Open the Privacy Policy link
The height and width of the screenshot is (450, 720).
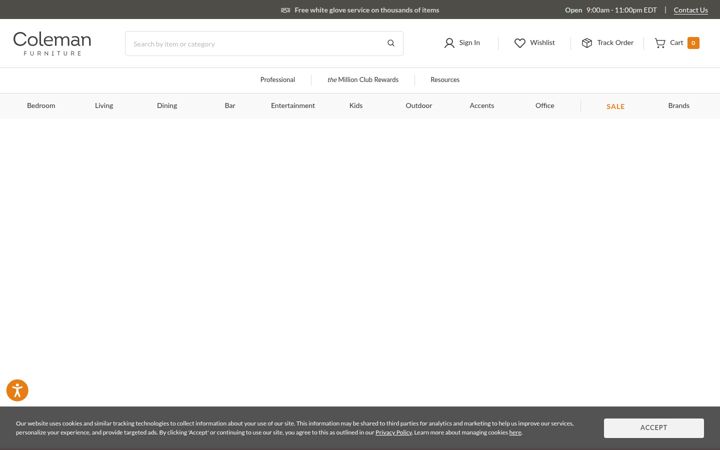click(x=394, y=433)
